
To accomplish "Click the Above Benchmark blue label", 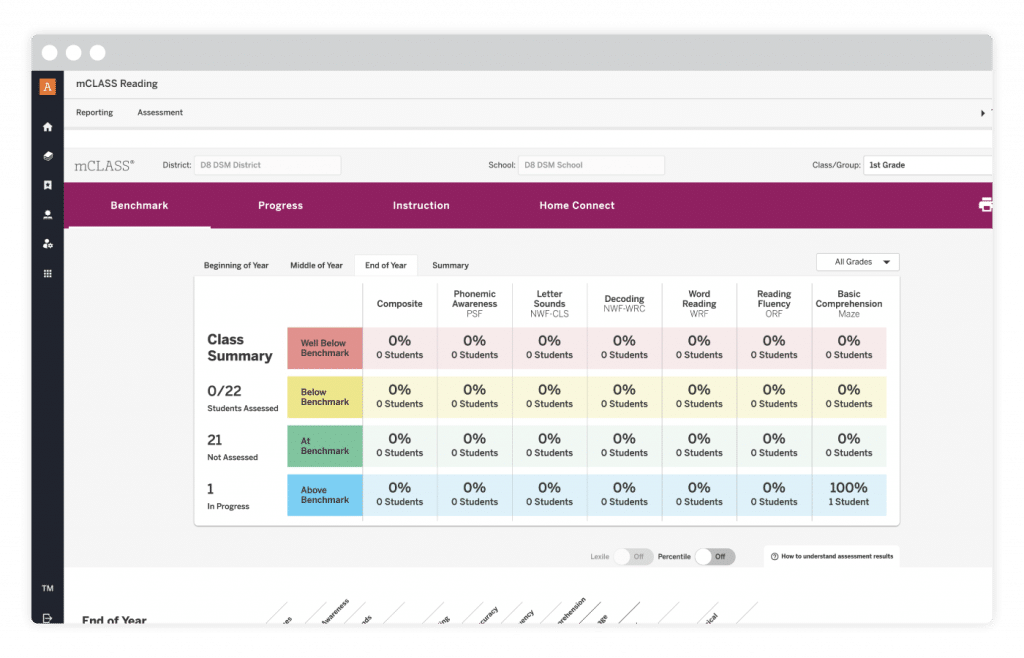I will tap(325, 495).
